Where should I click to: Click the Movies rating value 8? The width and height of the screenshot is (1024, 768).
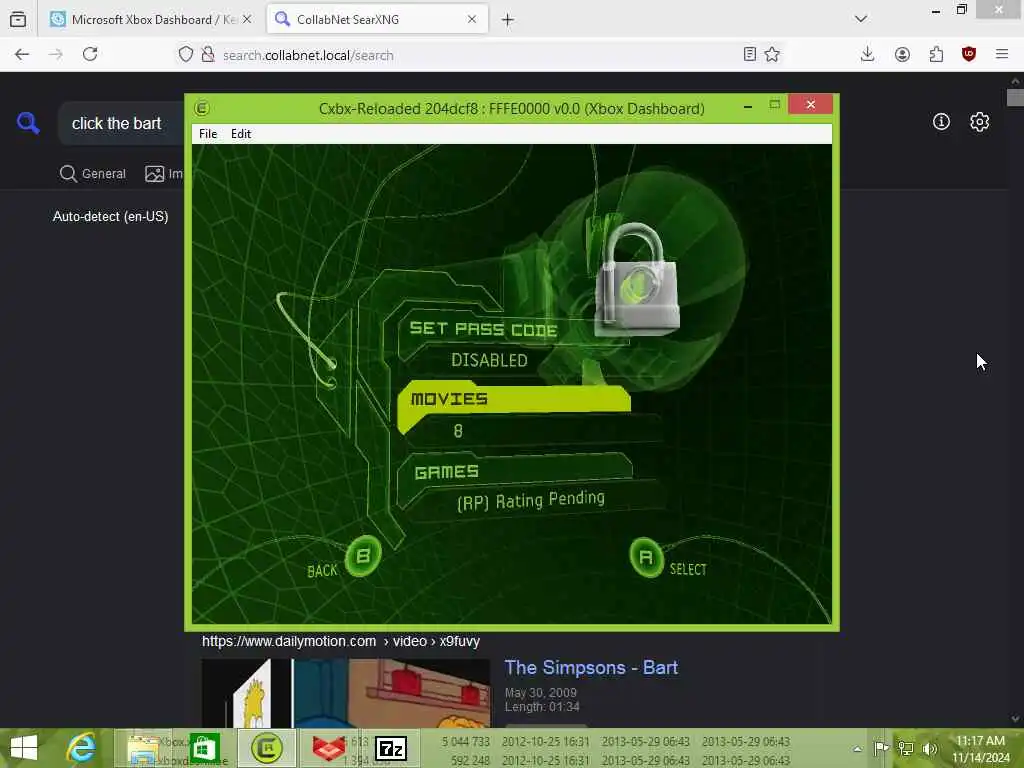pyautogui.click(x=458, y=431)
